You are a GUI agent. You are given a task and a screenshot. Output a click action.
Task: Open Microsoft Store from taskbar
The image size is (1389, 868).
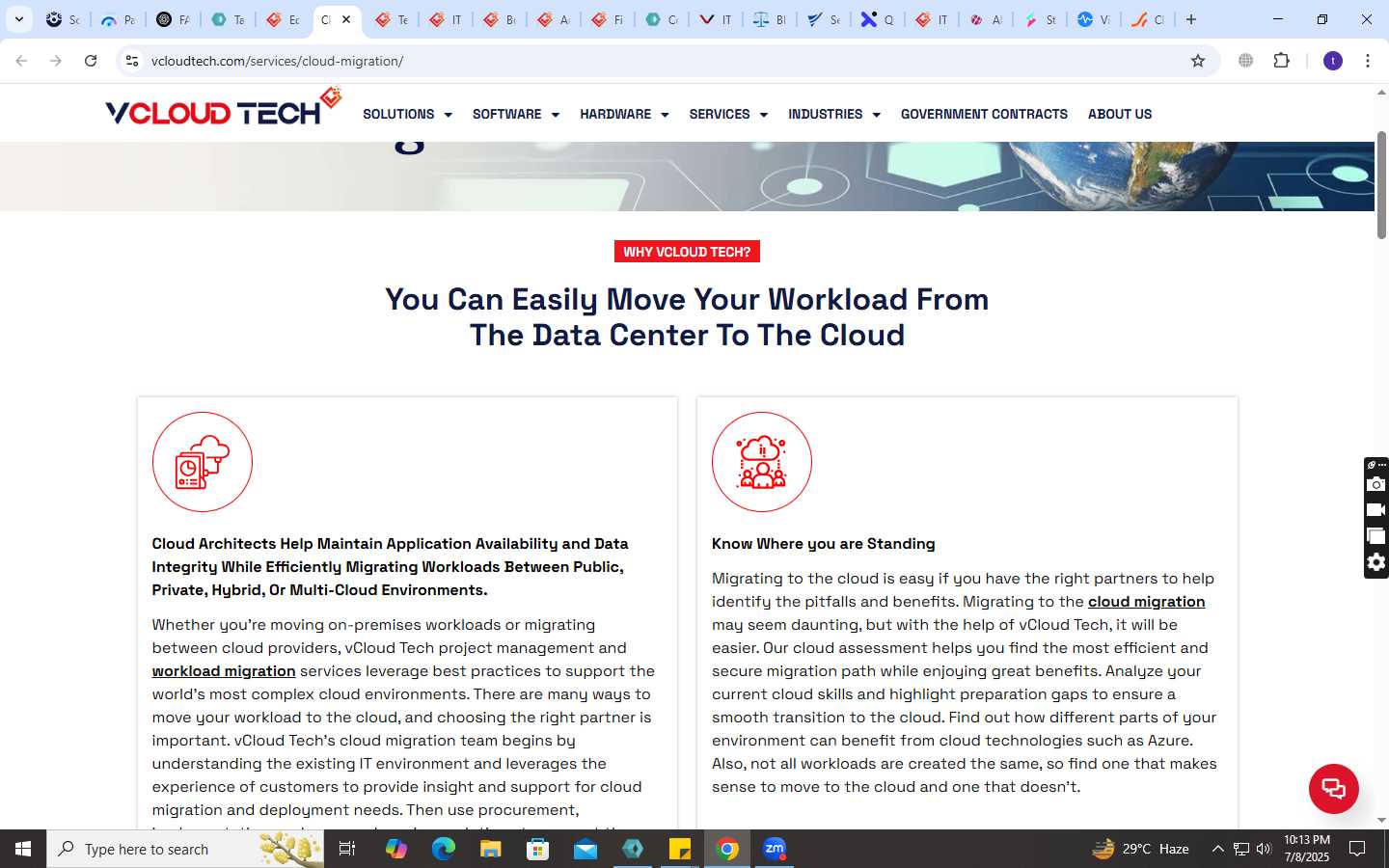(538, 849)
